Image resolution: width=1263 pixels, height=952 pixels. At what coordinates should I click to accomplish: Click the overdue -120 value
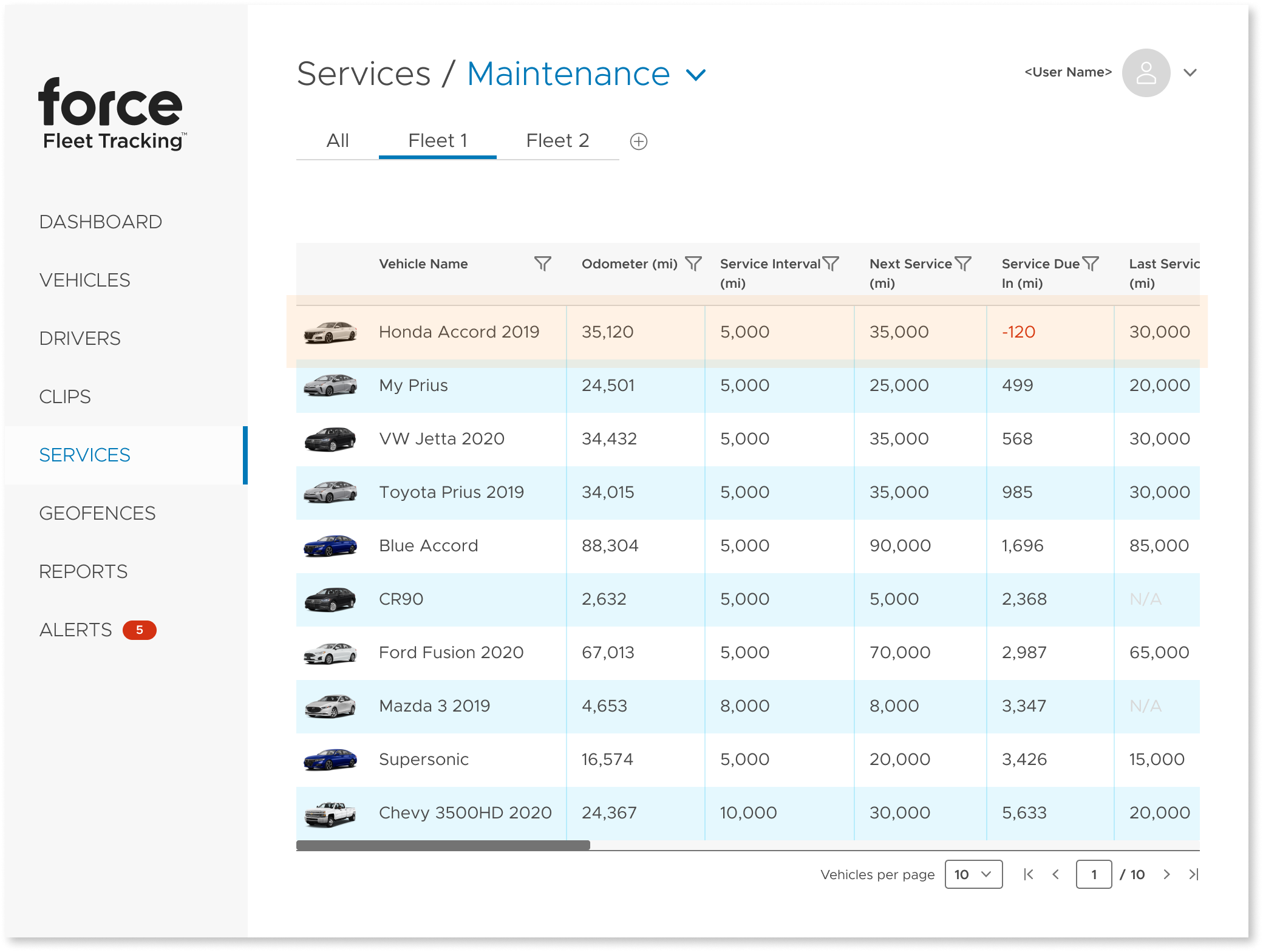click(x=1018, y=332)
